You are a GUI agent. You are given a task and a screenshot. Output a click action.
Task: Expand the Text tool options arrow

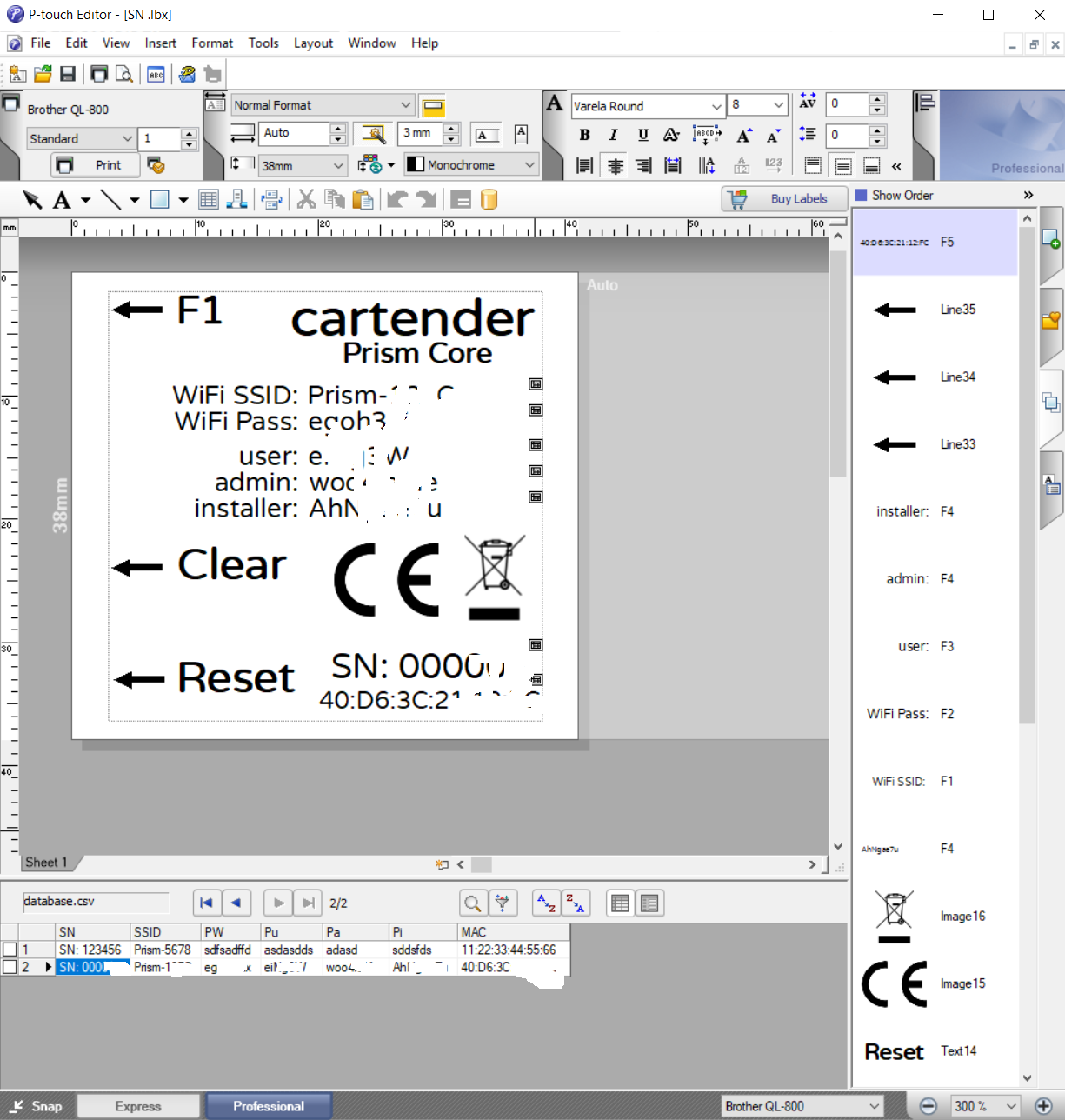(85, 200)
